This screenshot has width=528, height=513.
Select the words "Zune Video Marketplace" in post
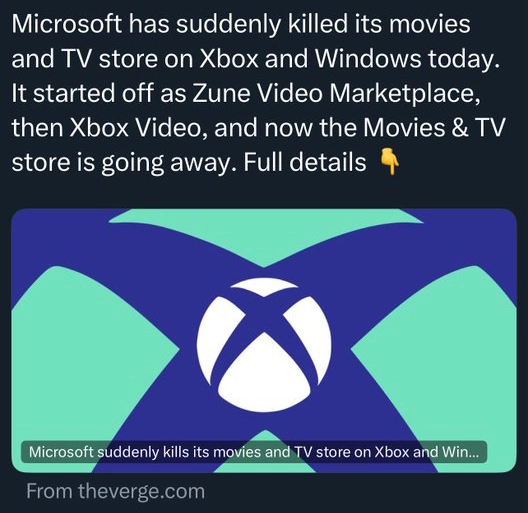click(334, 93)
